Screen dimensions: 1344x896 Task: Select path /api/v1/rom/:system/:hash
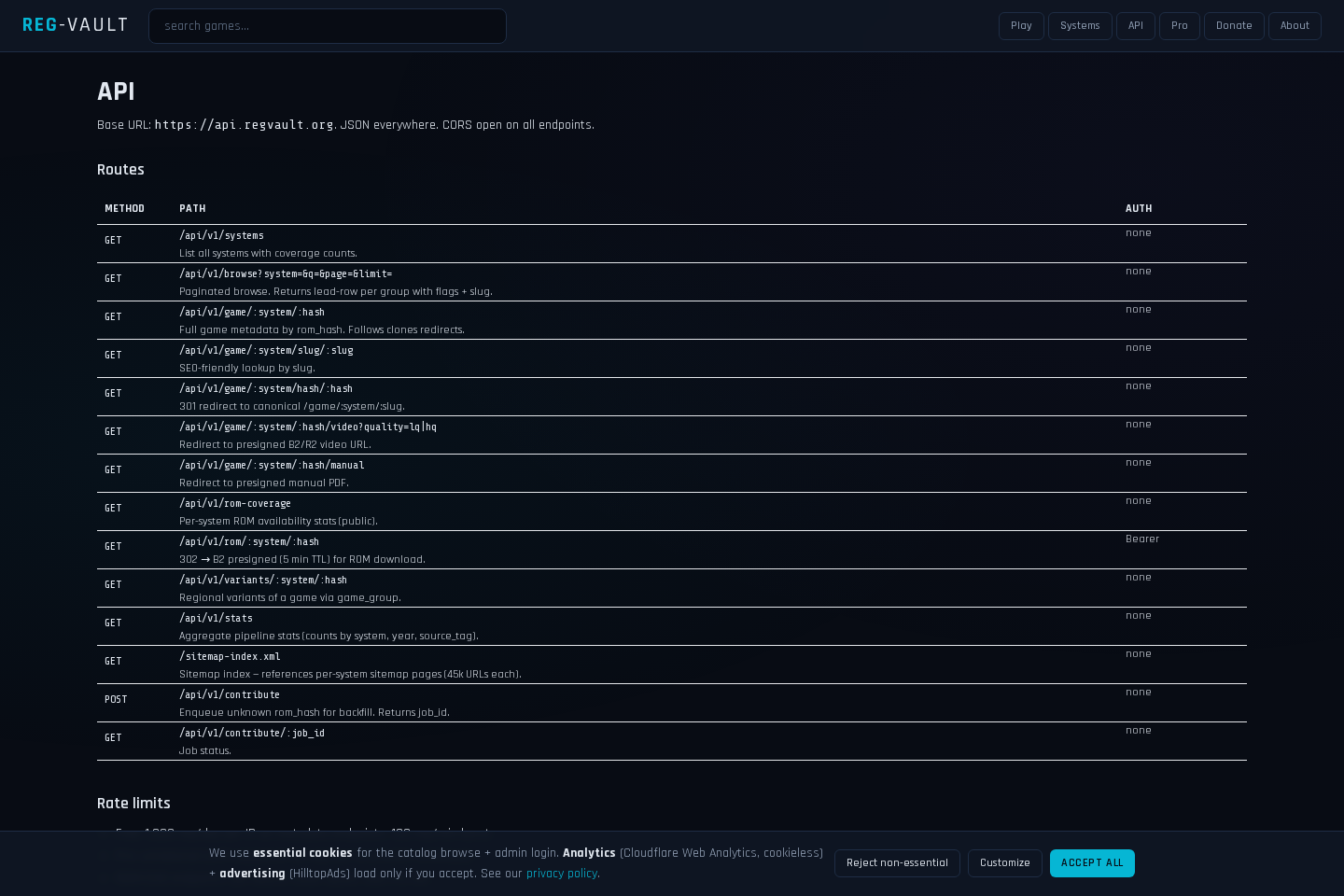click(249, 542)
